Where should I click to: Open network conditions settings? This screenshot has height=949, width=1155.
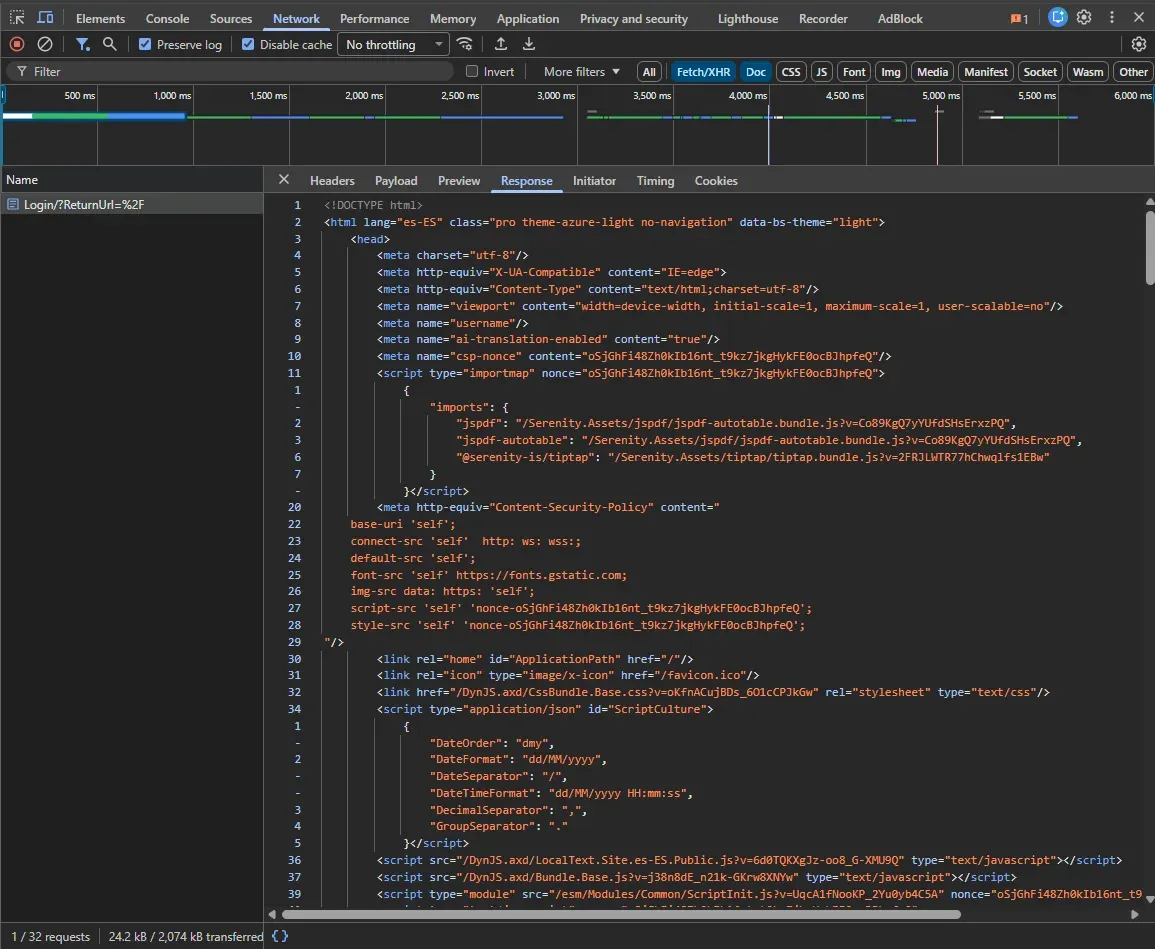[463, 44]
